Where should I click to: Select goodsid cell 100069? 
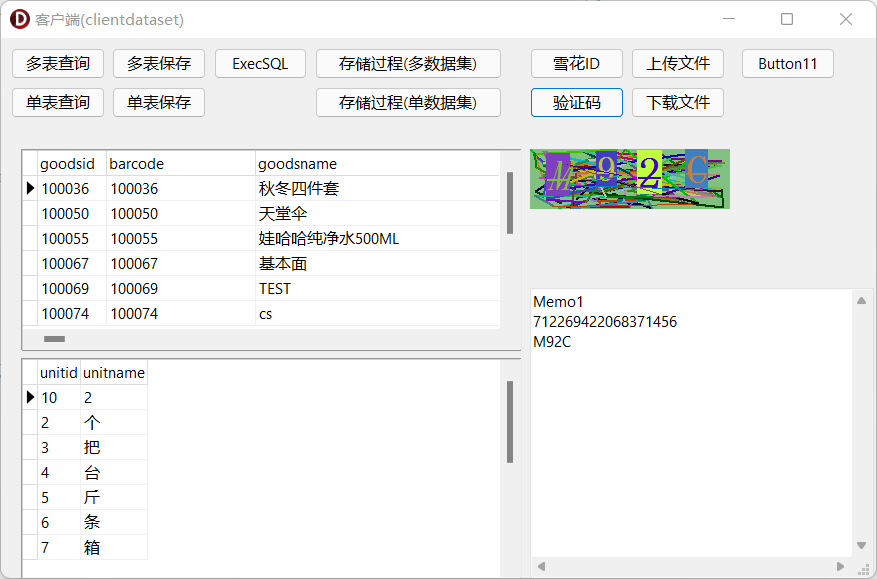(72, 289)
